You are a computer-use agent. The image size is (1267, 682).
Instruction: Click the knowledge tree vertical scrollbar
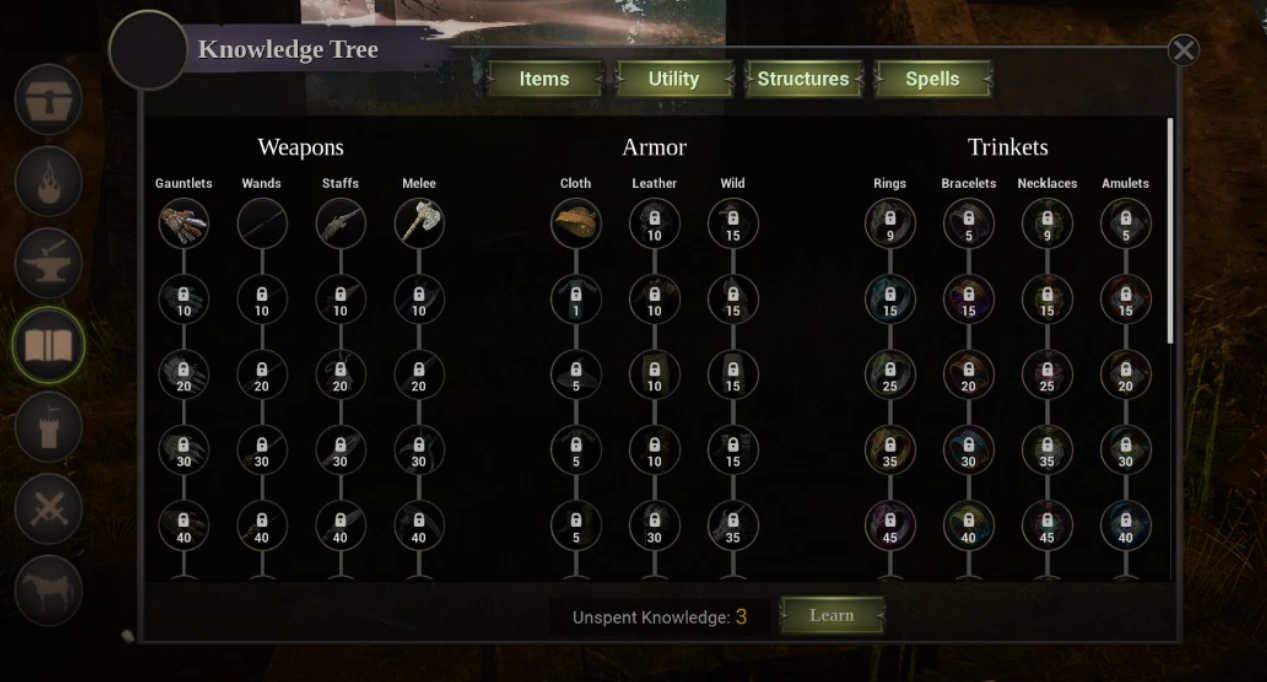pyautogui.click(x=1170, y=231)
